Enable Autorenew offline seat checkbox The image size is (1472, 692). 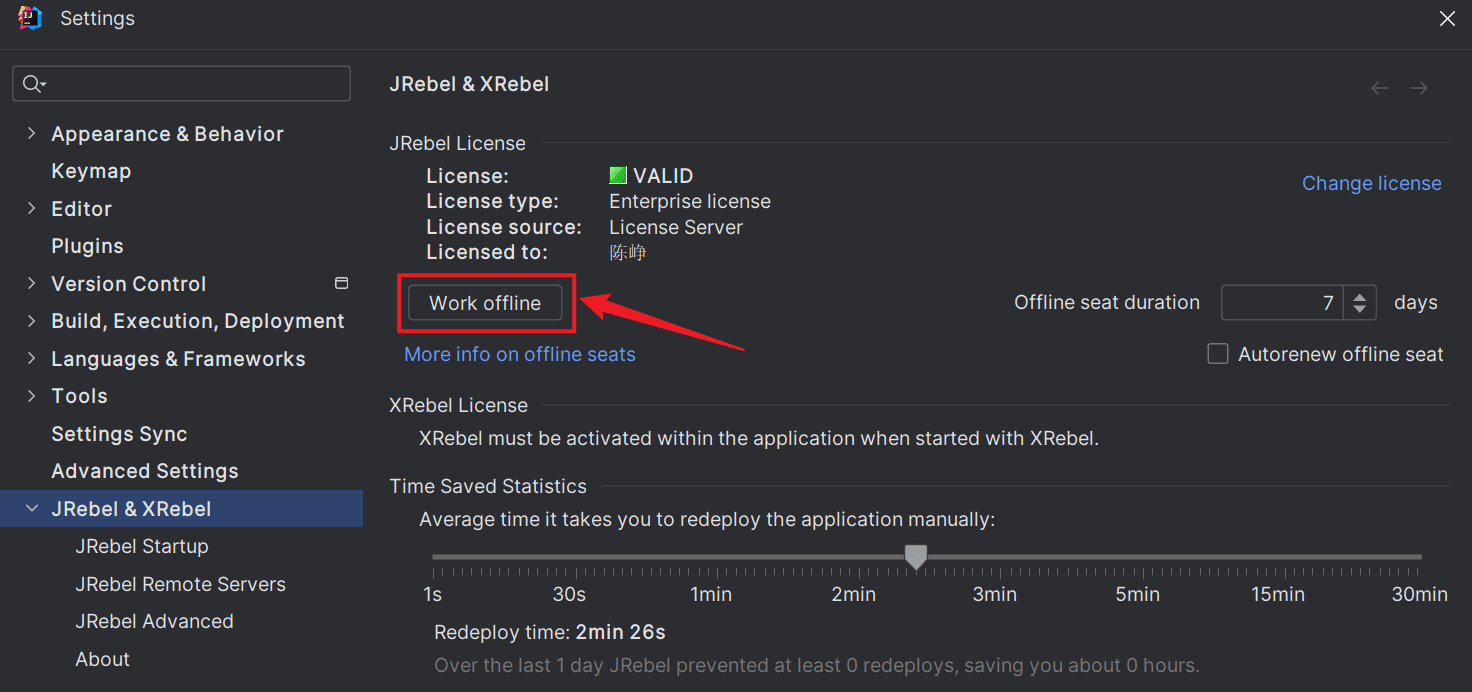click(x=1218, y=354)
